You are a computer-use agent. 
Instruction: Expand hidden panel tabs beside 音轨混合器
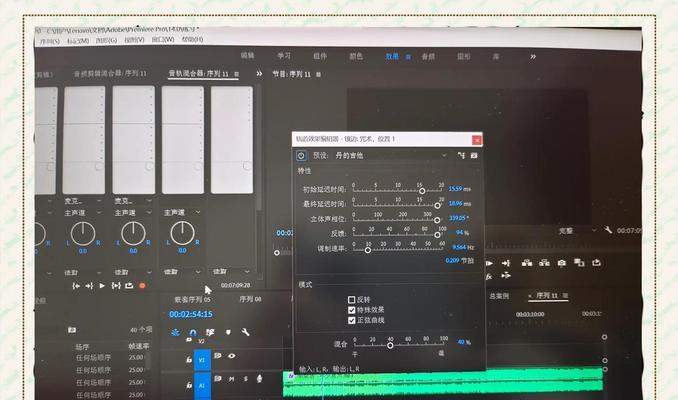click(x=259, y=74)
